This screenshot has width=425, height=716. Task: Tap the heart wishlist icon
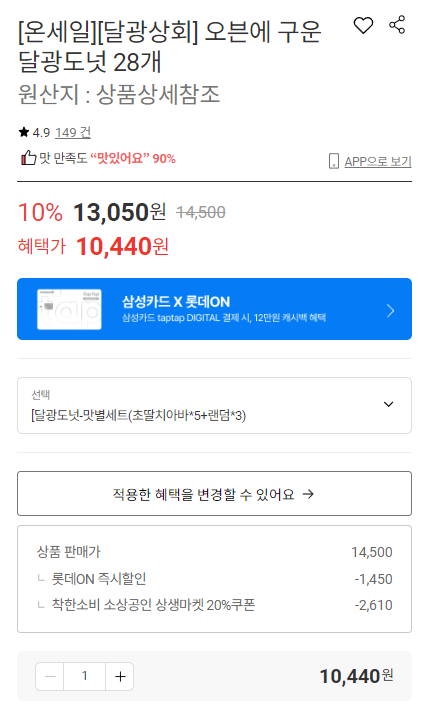(x=363, y=25)
